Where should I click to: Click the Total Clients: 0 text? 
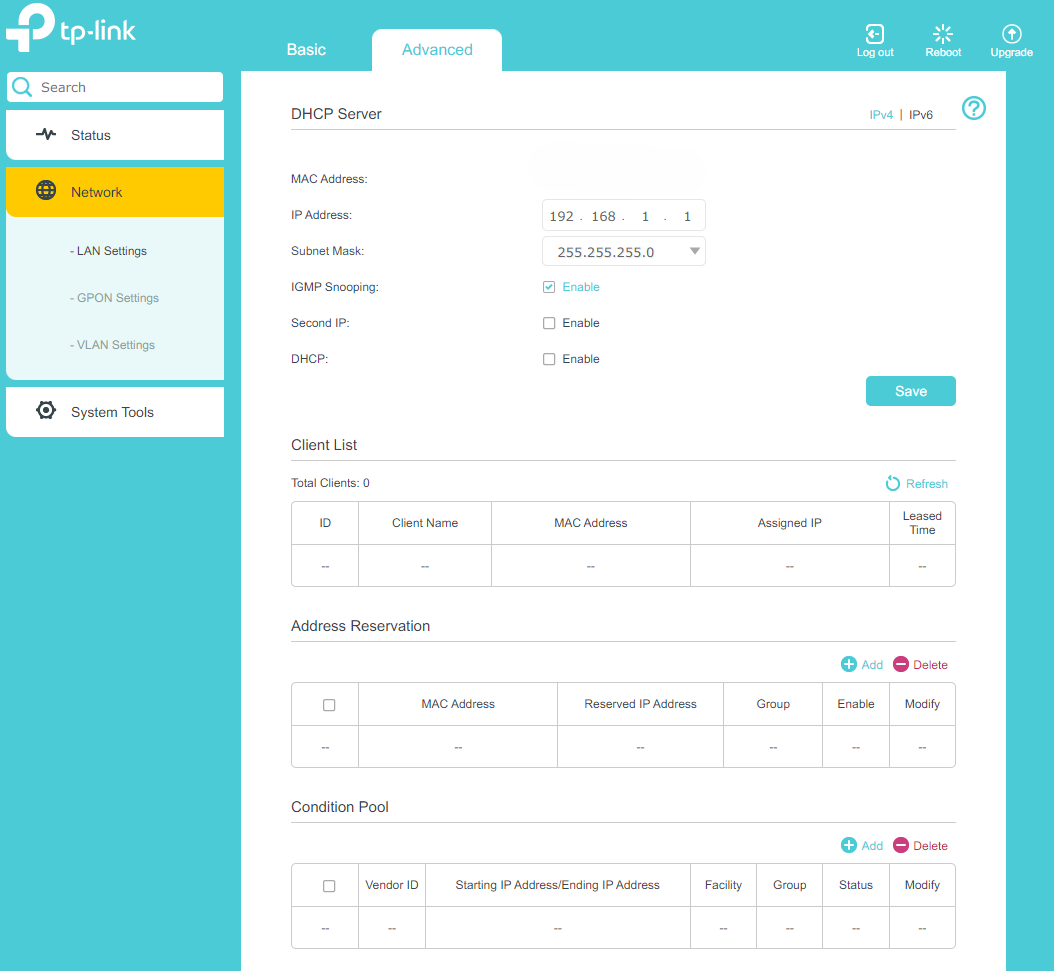[330, 483]
